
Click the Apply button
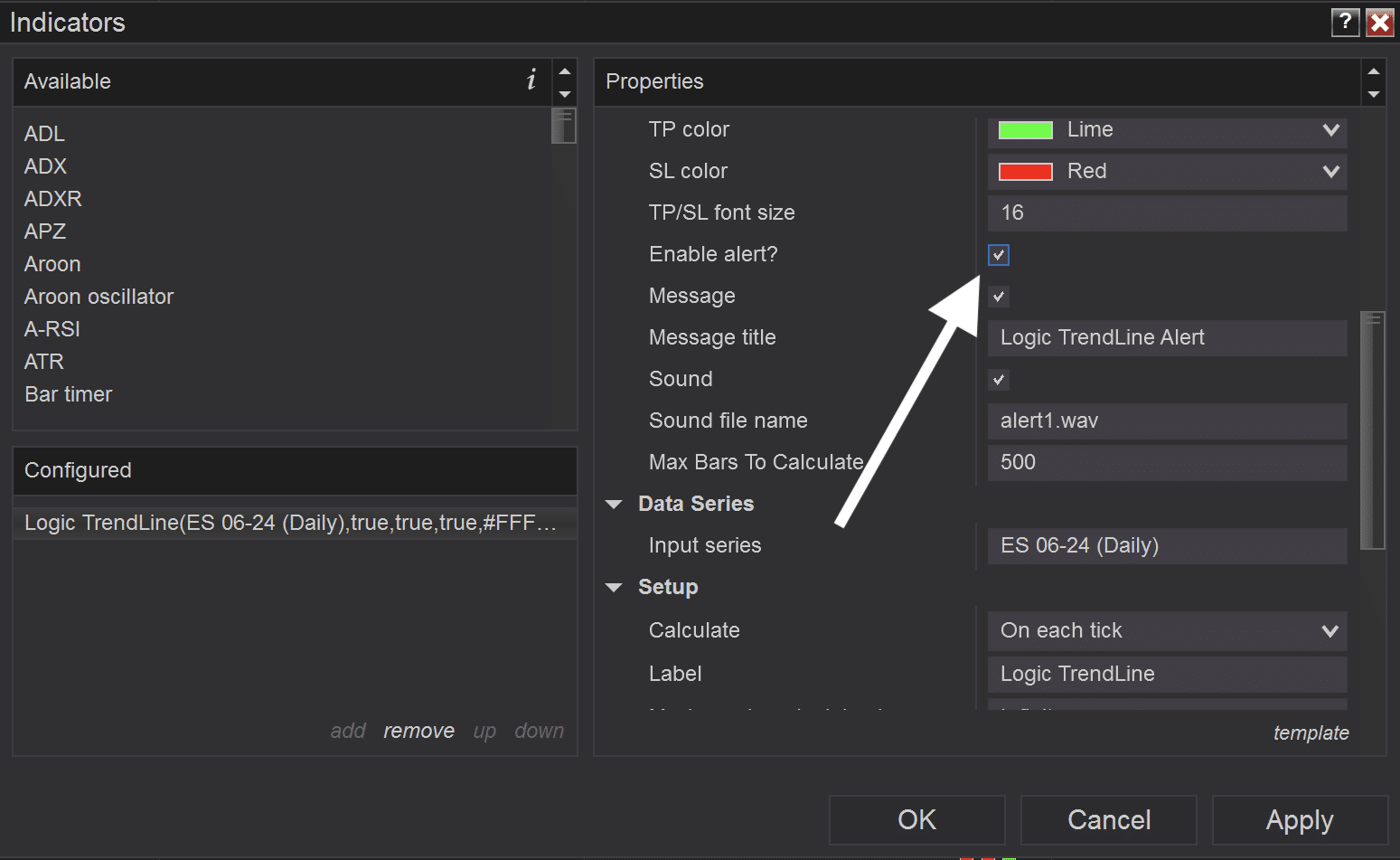coord(1300,820)
